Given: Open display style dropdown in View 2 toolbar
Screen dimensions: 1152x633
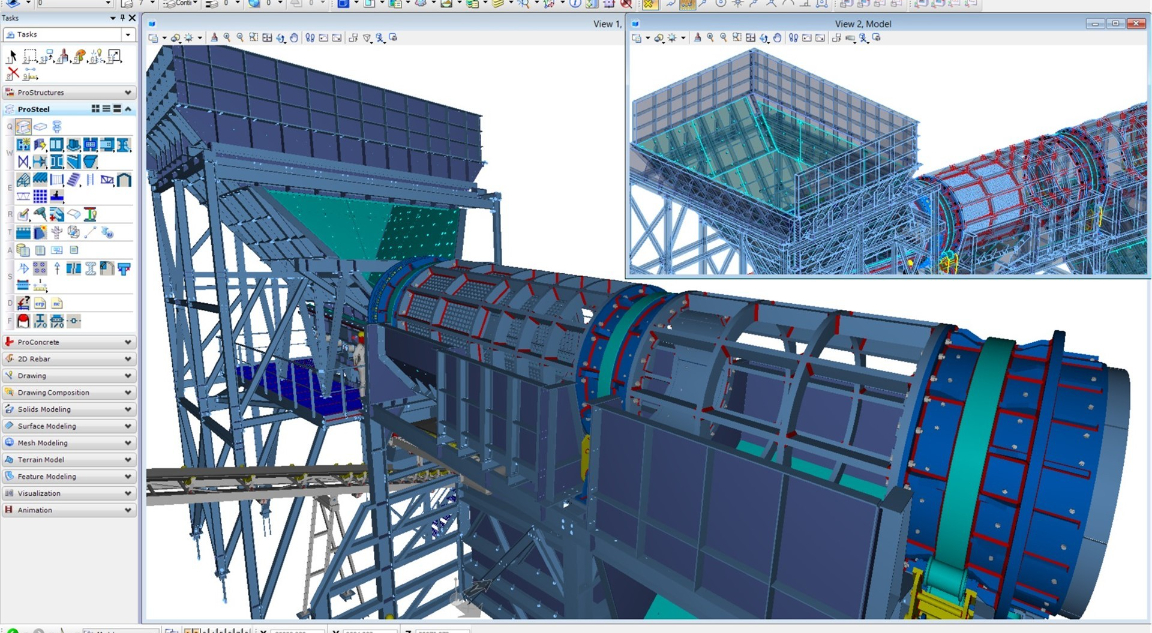Looking at the screenshot, I should (x=661, y=37).
